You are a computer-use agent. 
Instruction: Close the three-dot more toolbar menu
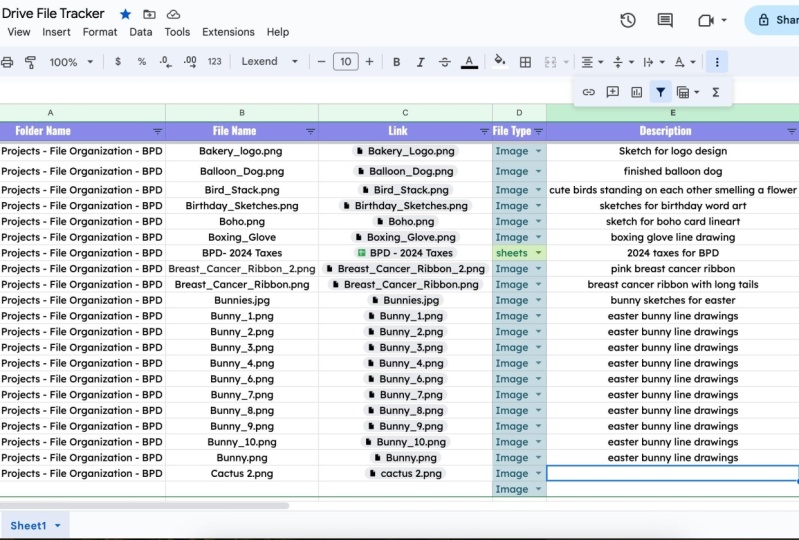(717, 62)
